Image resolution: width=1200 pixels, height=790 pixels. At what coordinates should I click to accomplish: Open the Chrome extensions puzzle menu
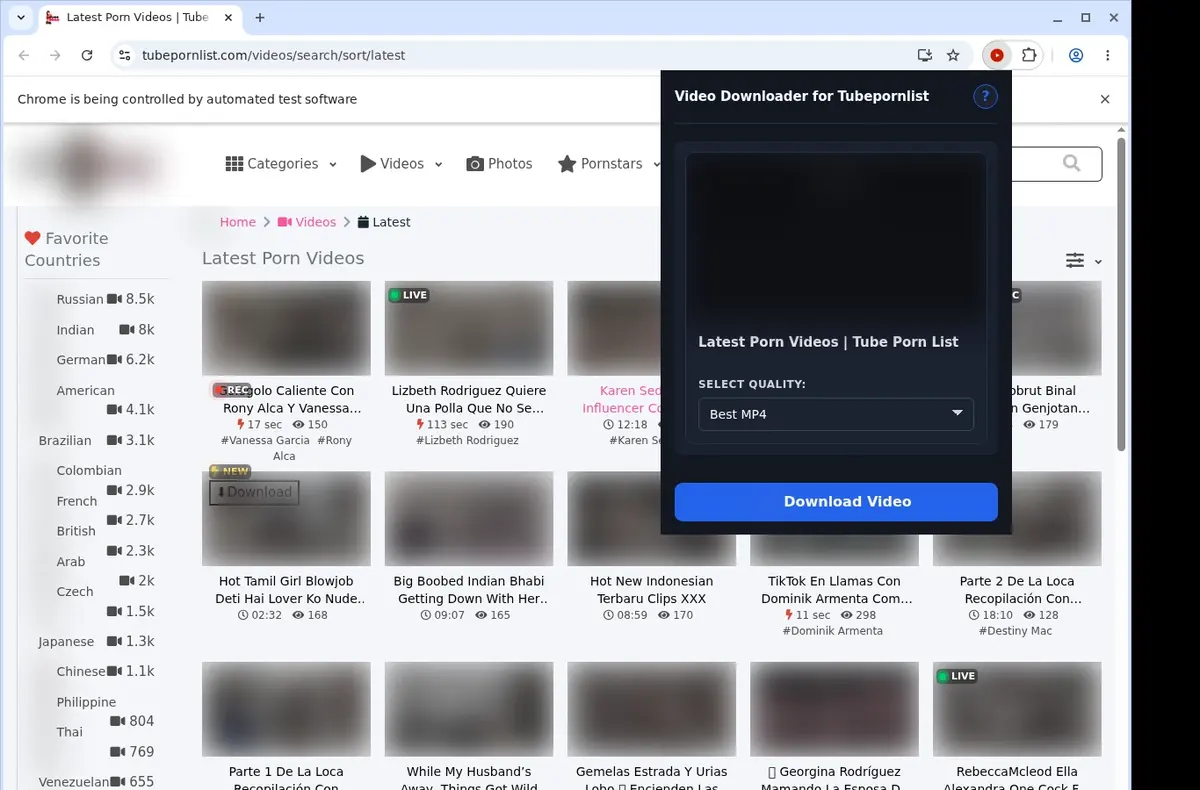click(1028, 56)
